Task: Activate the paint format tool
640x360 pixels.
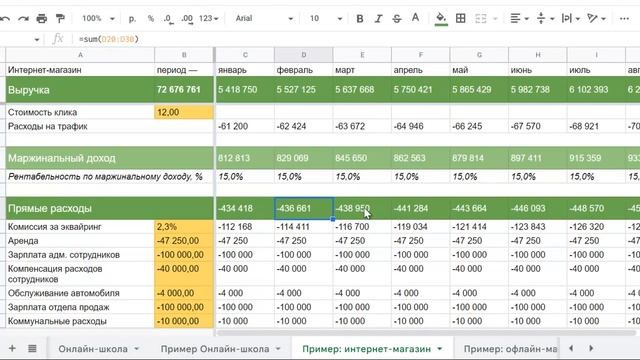Action: 60,18
